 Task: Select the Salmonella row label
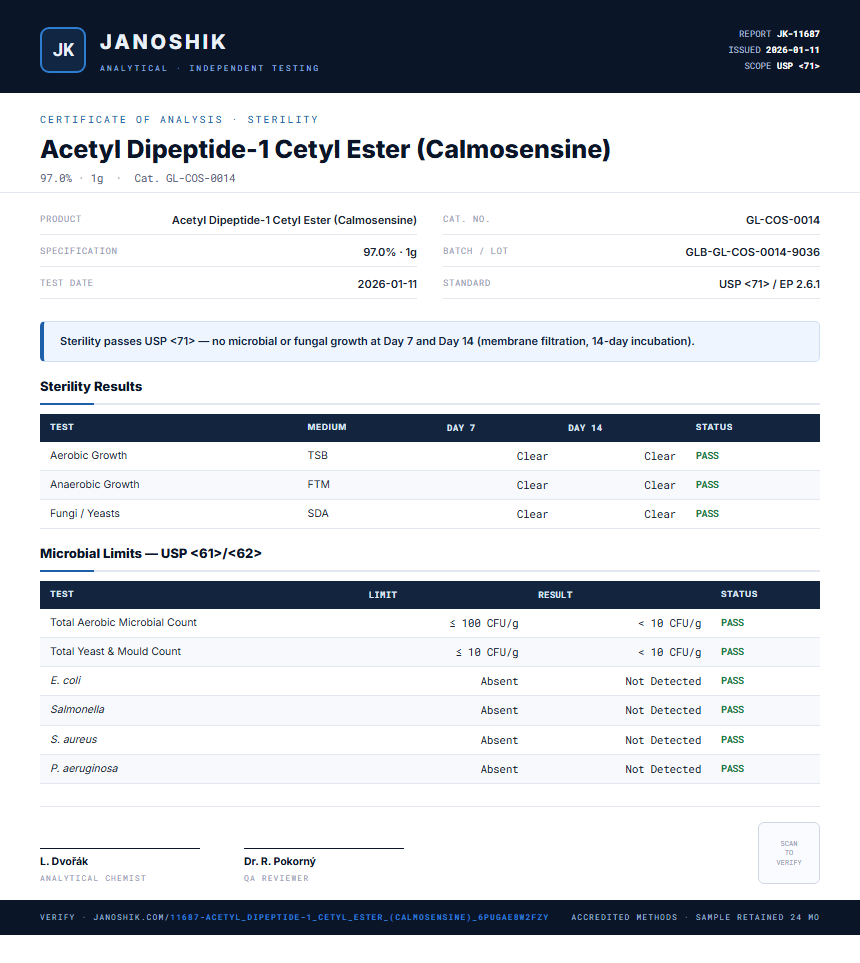77,709
